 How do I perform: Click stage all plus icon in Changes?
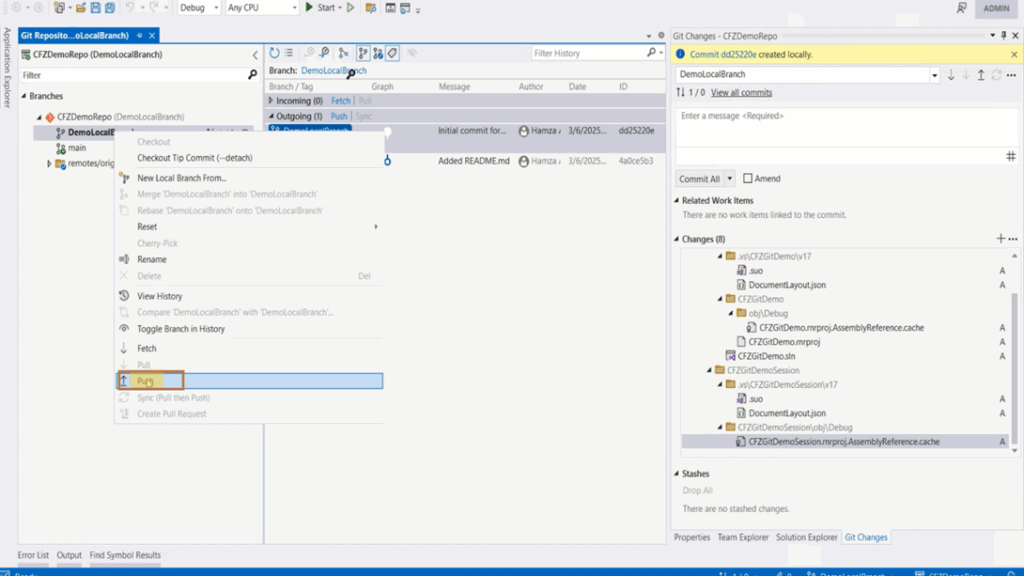tap(1000, 239)
